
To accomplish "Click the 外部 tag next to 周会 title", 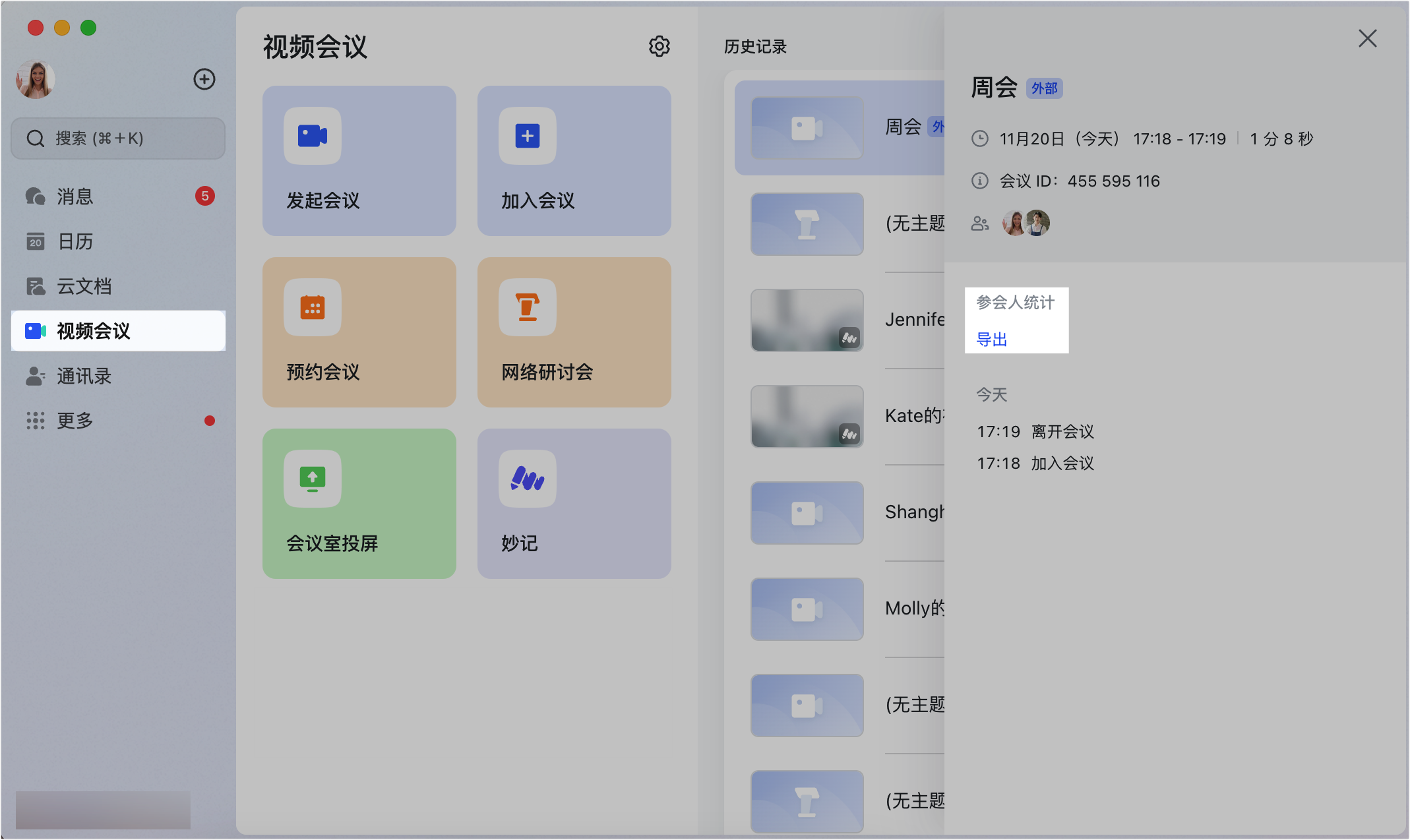I will 1045,88.
